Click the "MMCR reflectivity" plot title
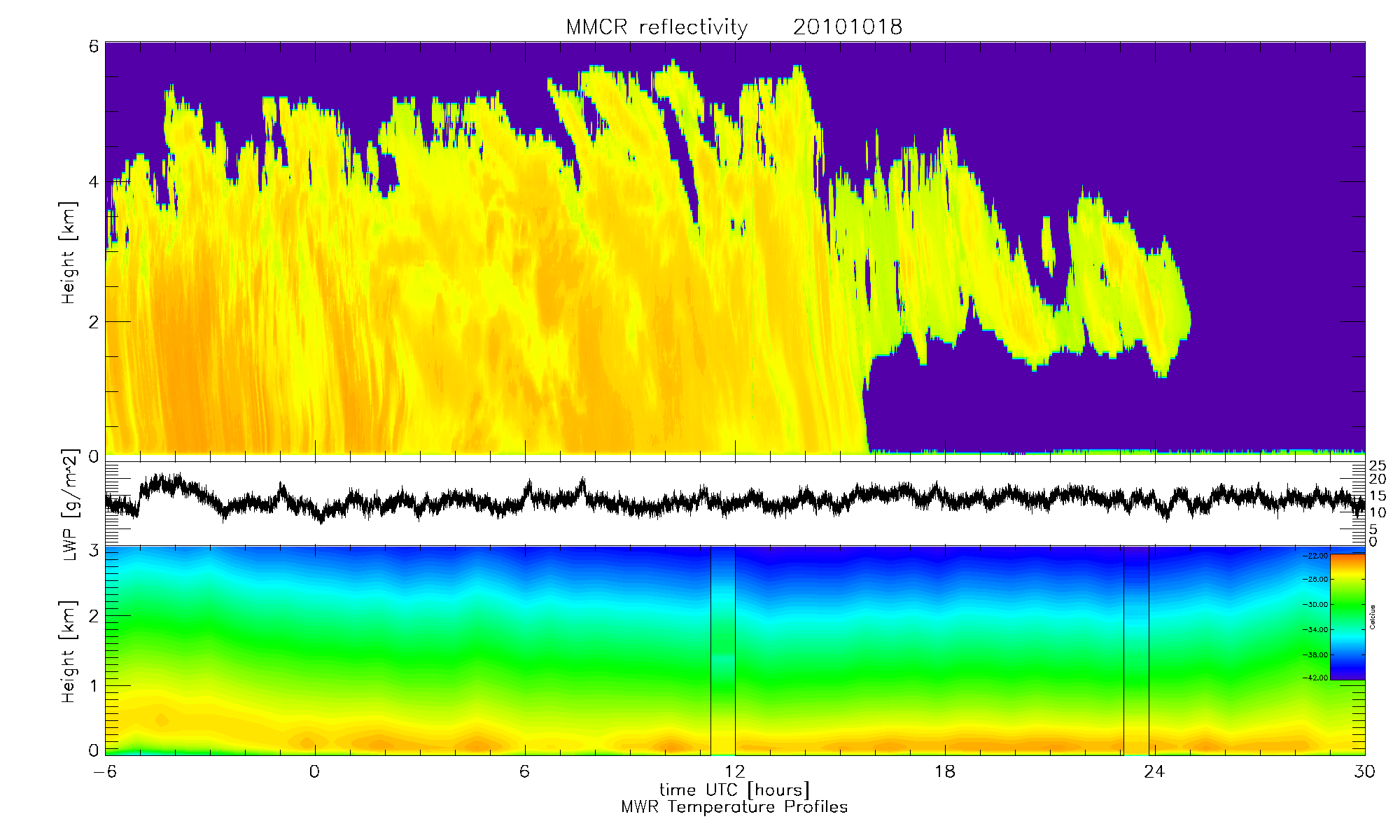Screen dimensions: 1400x840 point(657,27)
